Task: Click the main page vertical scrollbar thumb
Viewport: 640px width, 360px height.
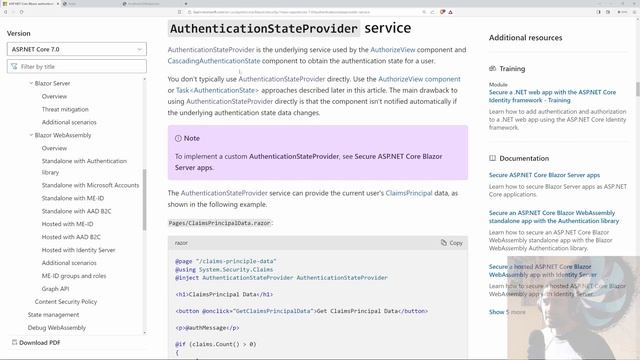Action: [638, 89]
